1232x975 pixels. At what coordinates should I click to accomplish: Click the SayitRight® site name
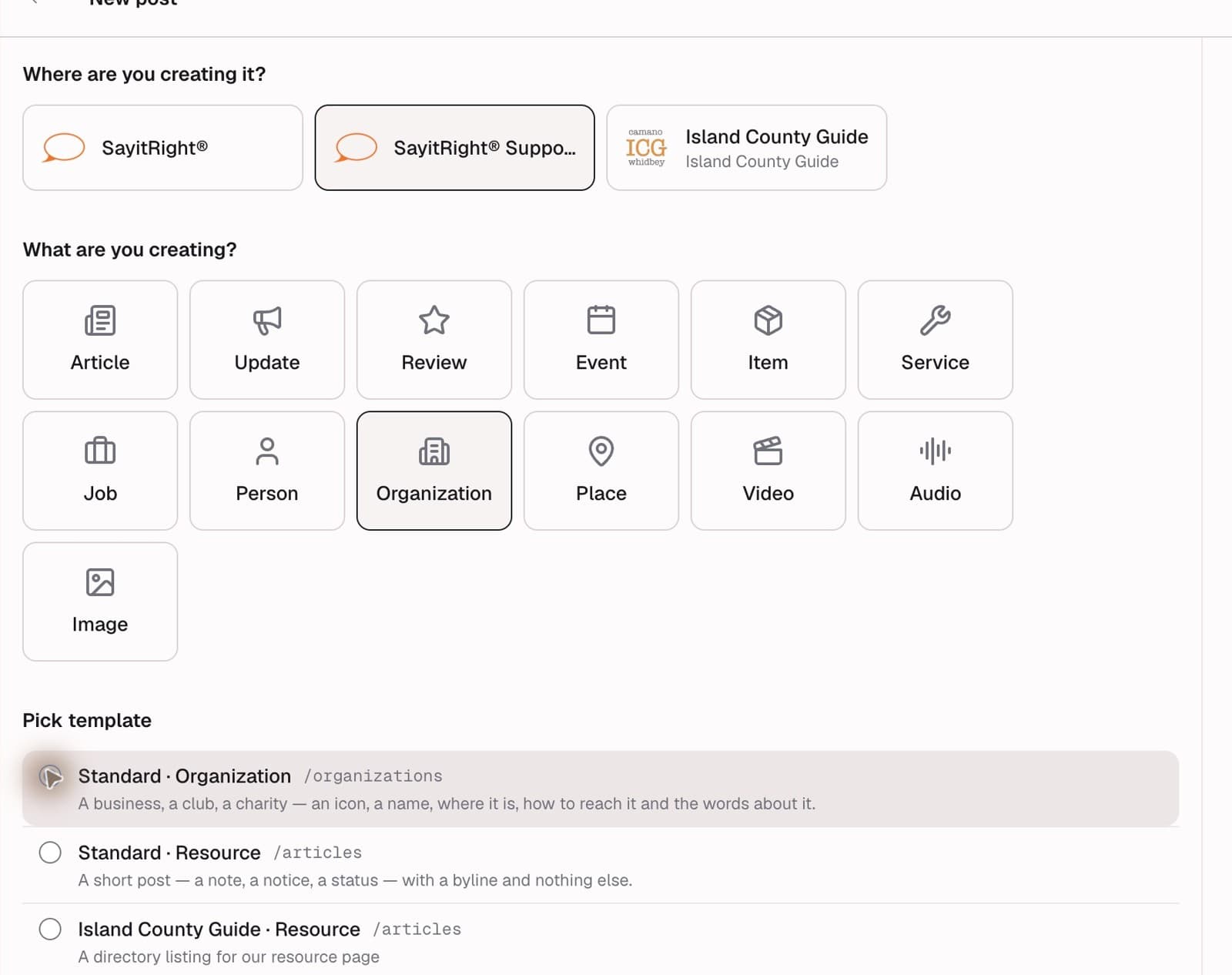coord(155,148)
